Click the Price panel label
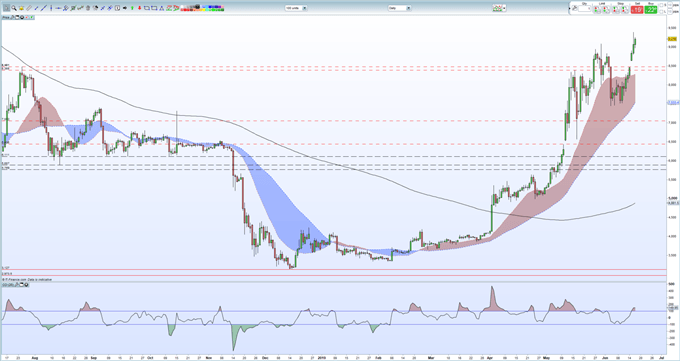The image size is (680, 361). (6, 17)
